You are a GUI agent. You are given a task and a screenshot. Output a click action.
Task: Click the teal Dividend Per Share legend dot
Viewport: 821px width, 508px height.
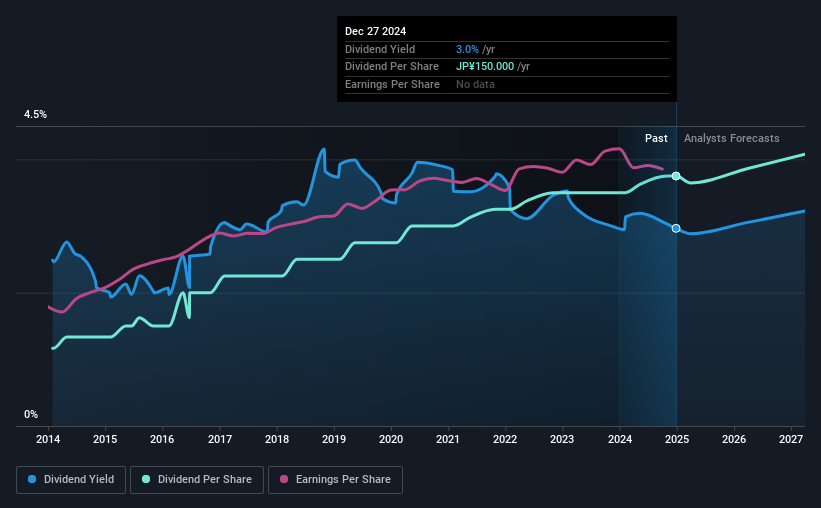[146, 479]
